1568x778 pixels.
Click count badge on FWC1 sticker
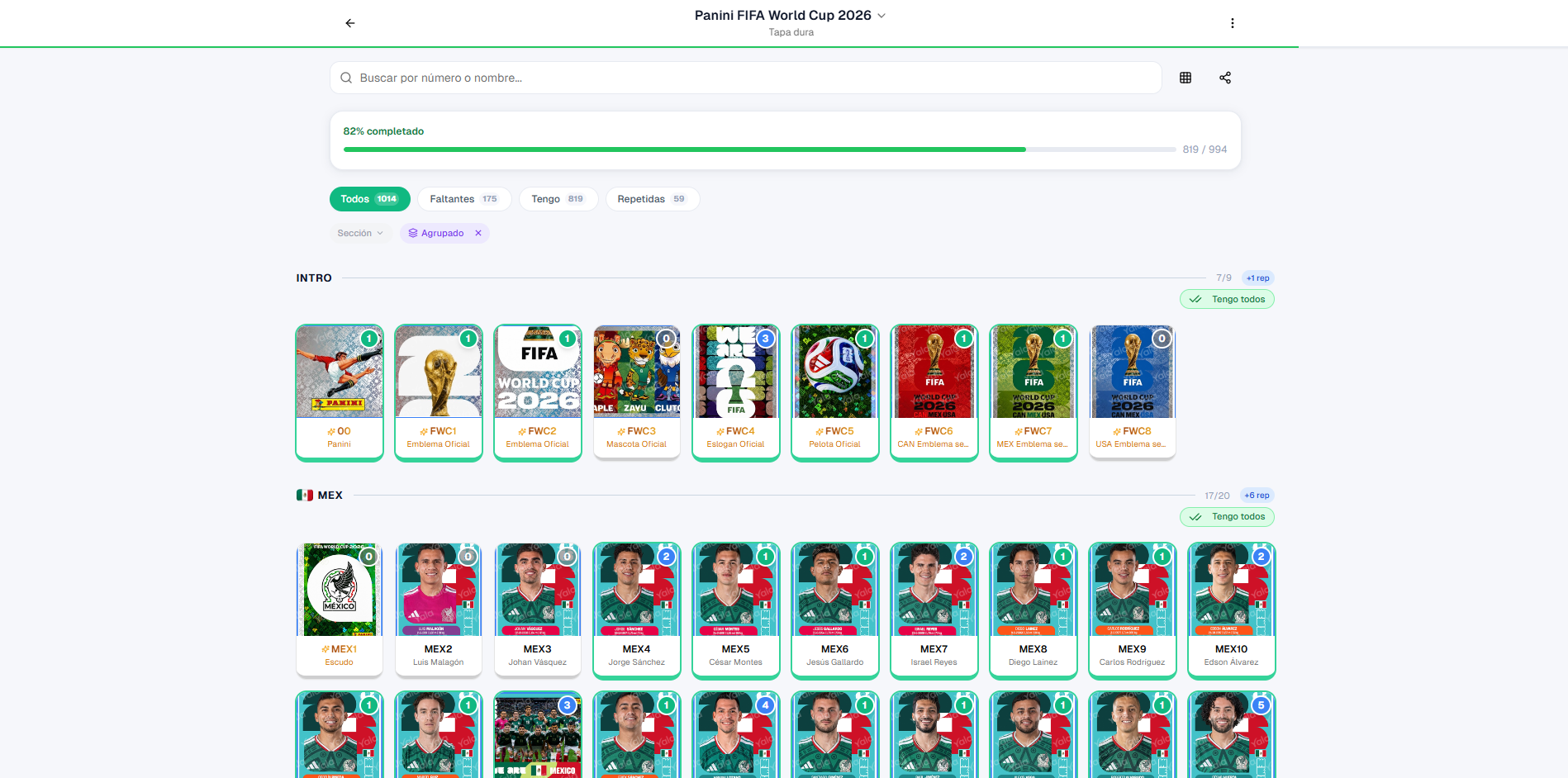(x=468, y=339)
